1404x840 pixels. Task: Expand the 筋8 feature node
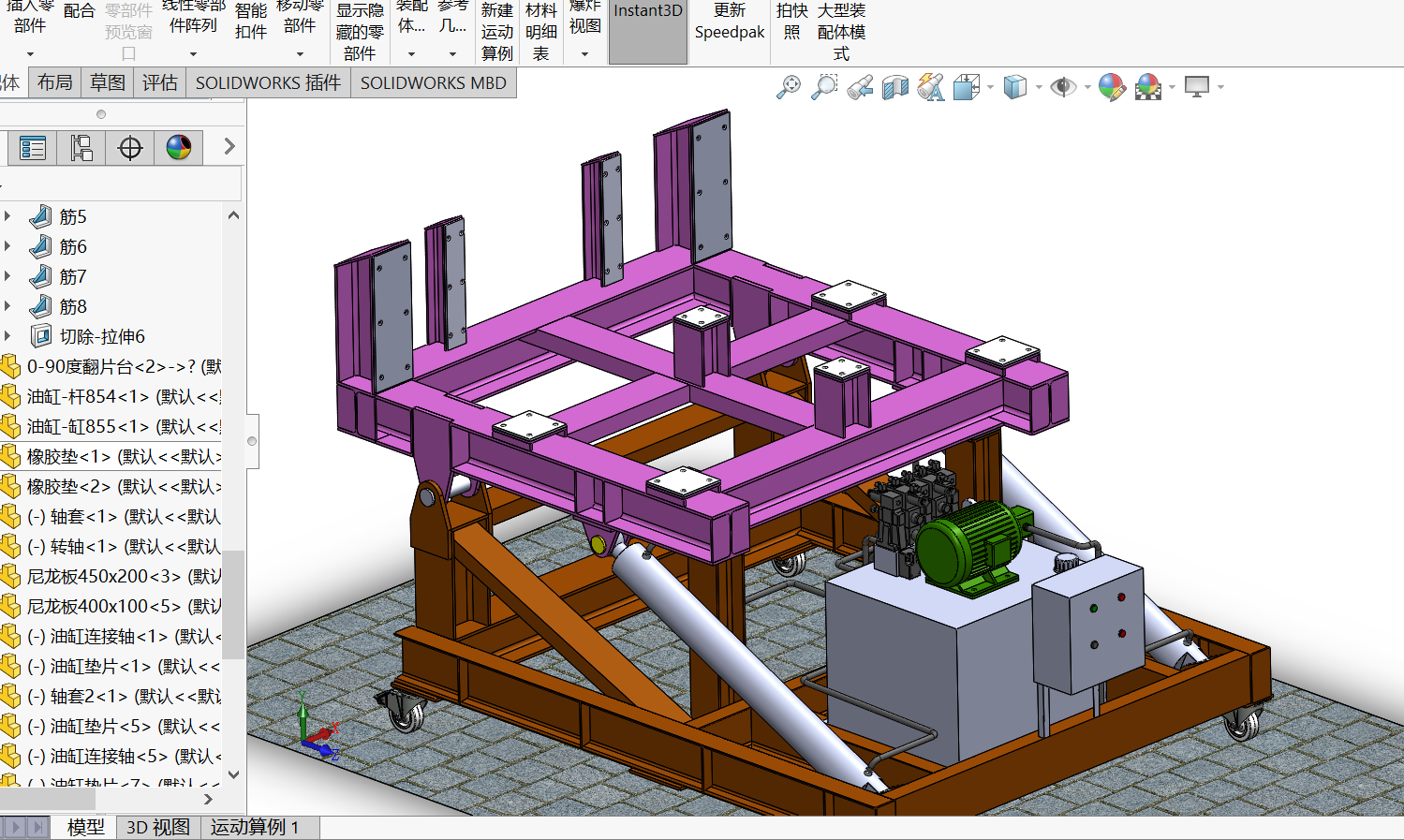pos(7,306)
